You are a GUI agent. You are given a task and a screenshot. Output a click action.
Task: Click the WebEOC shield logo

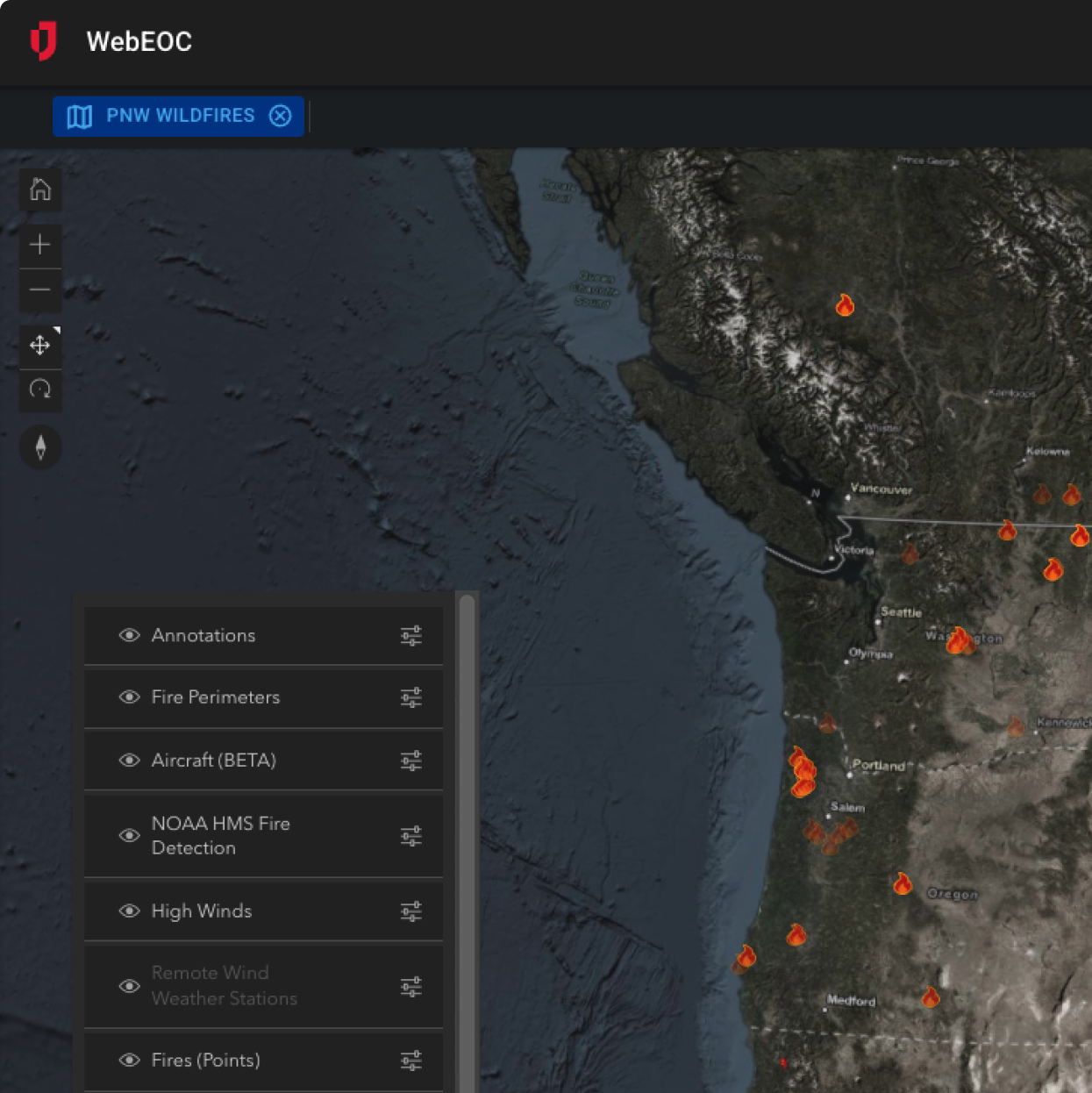tap(44, 41)
